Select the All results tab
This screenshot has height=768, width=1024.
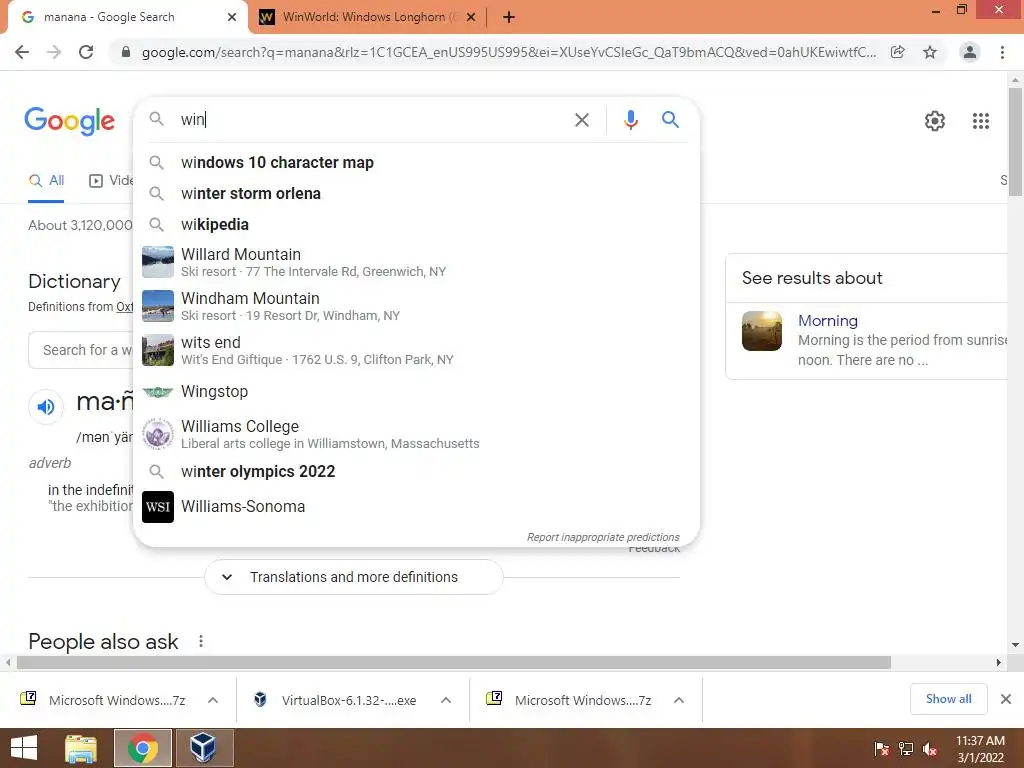[x=46, y=181]
